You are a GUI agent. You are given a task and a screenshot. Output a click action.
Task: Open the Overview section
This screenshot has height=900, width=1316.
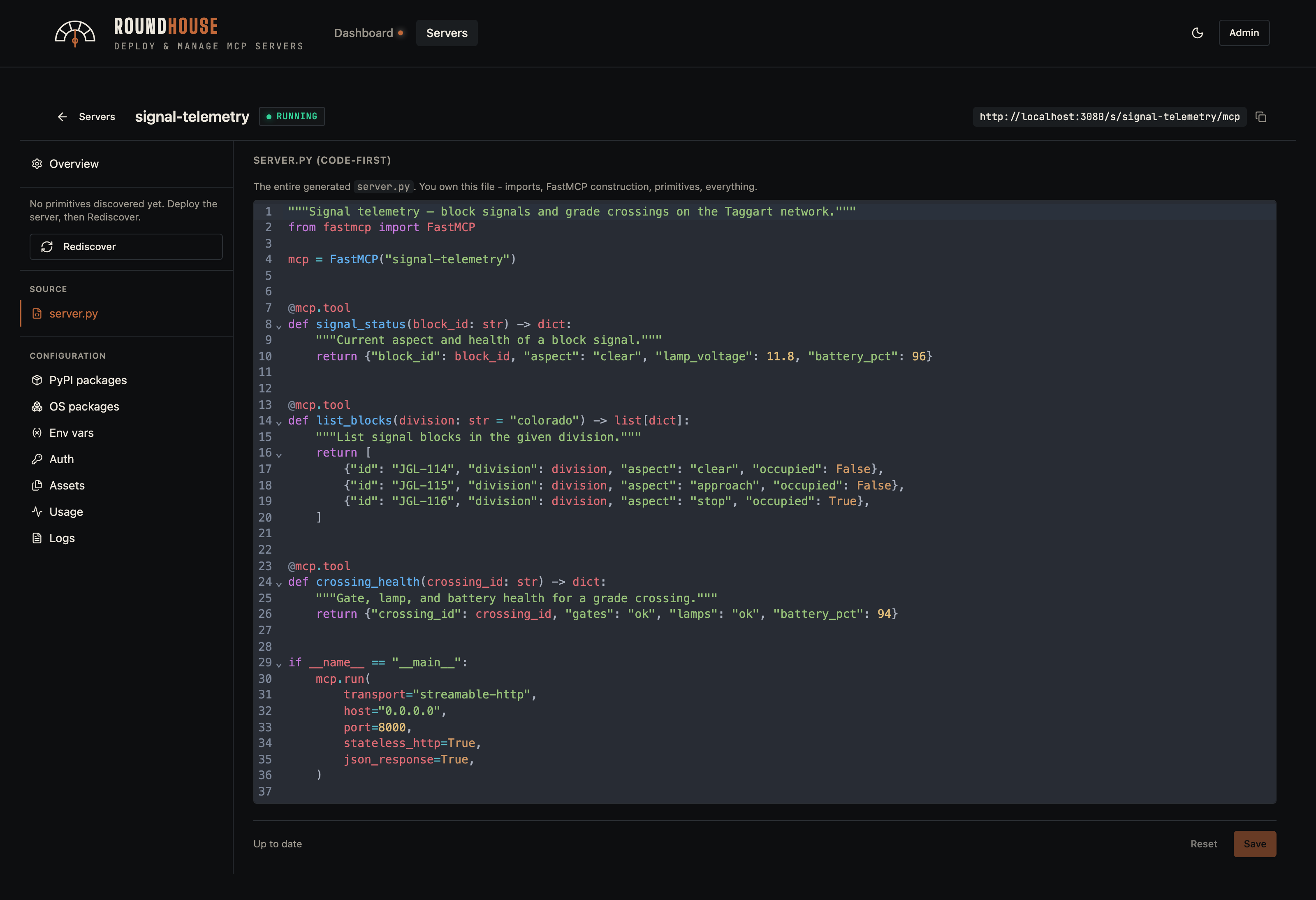pyautogui.click(x=126, y=164)
